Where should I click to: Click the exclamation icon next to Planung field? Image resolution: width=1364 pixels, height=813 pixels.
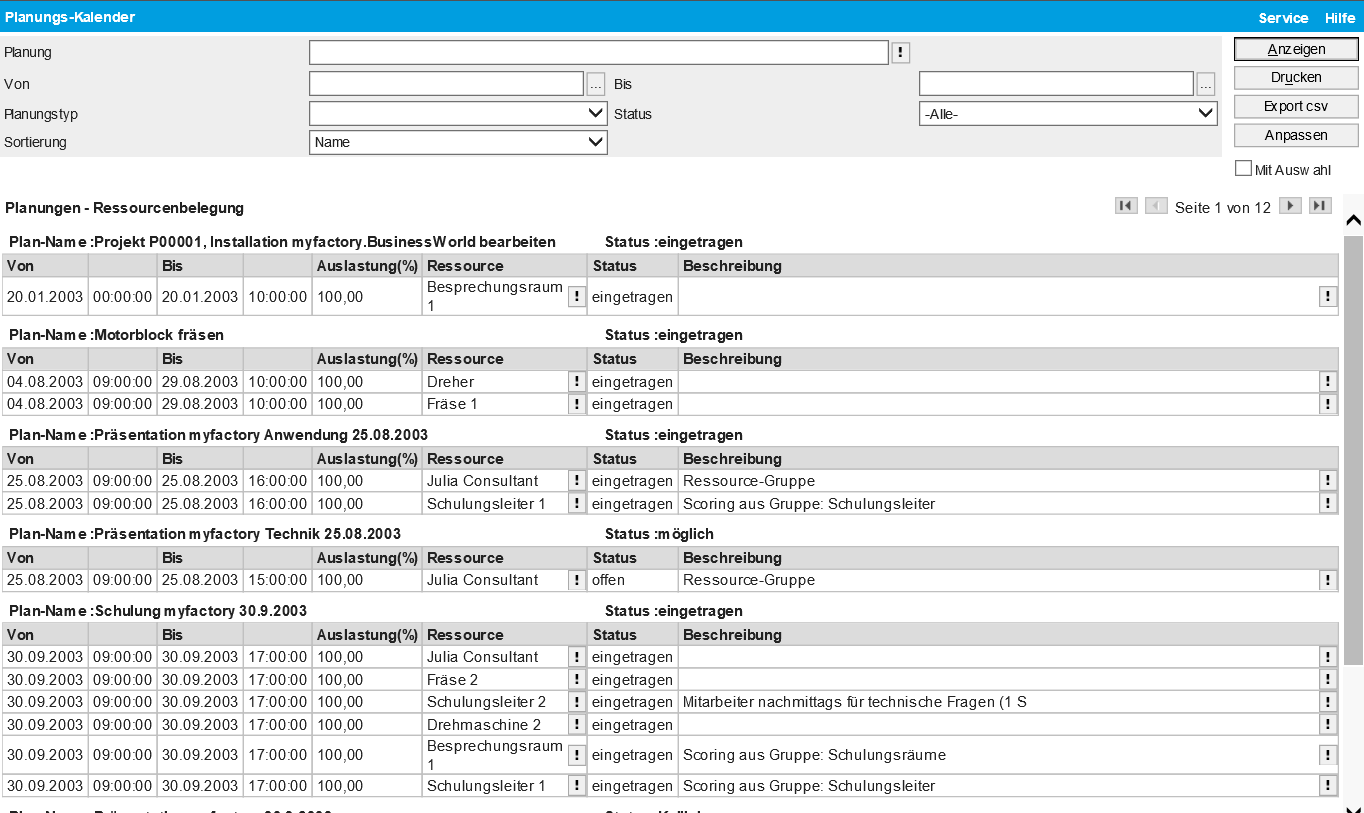coord(900,53)
